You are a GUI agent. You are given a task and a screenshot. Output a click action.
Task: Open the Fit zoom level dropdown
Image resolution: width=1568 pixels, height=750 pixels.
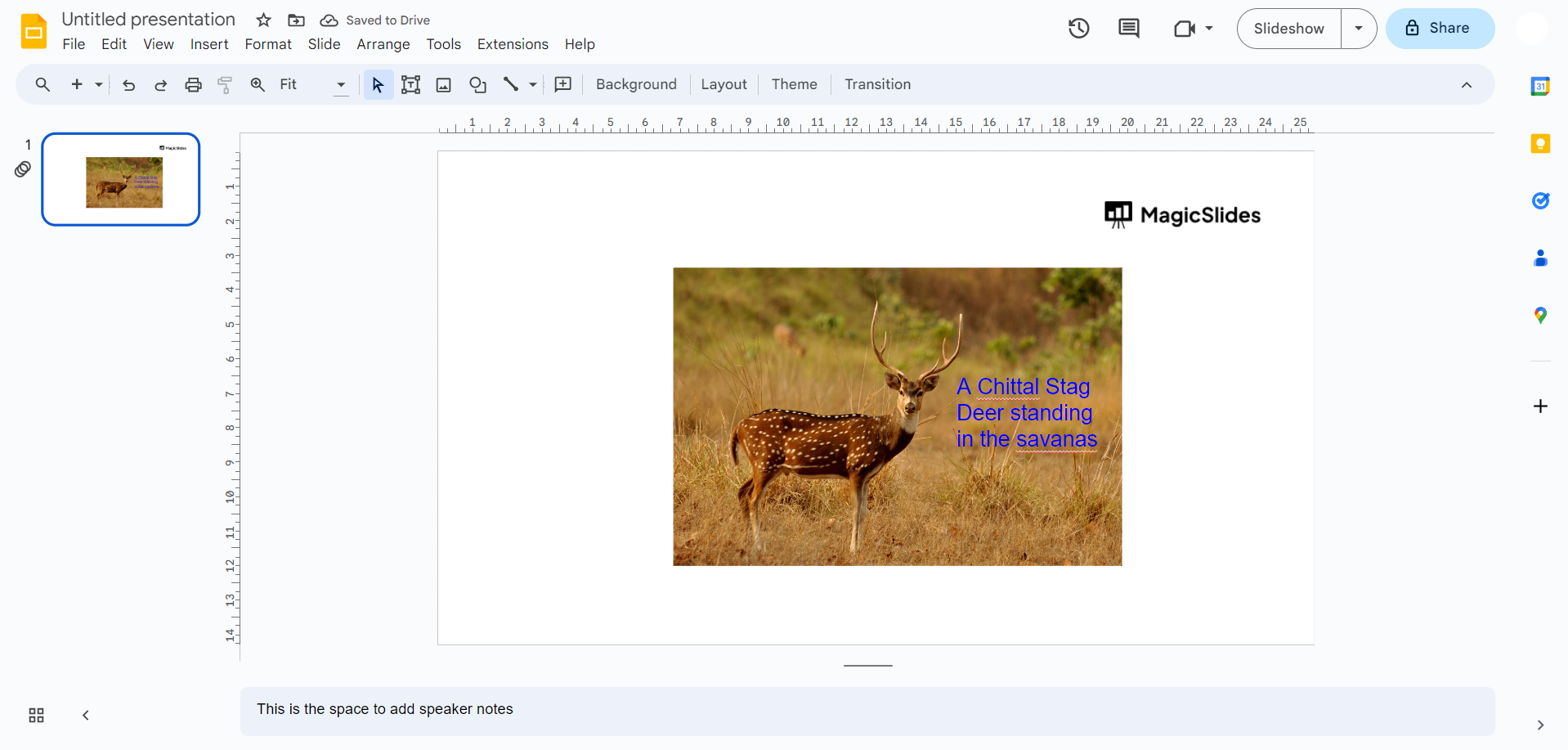(x=340, y=84)
